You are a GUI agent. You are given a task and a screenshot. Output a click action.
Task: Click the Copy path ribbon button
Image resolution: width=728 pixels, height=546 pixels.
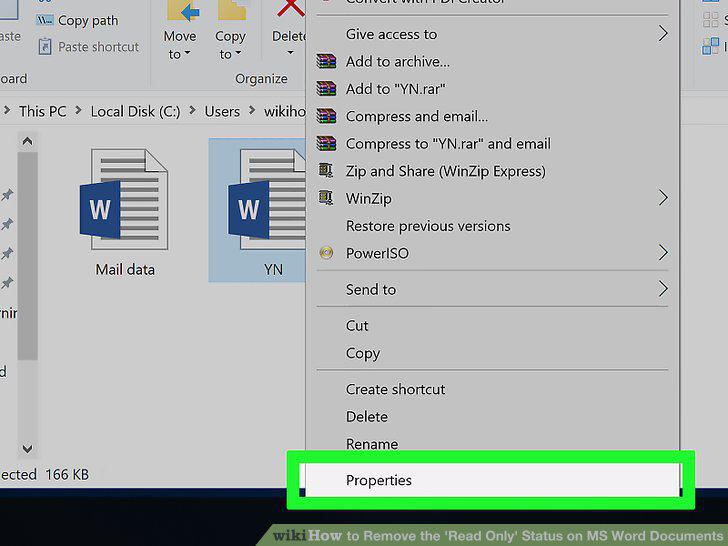coord(78,20)
